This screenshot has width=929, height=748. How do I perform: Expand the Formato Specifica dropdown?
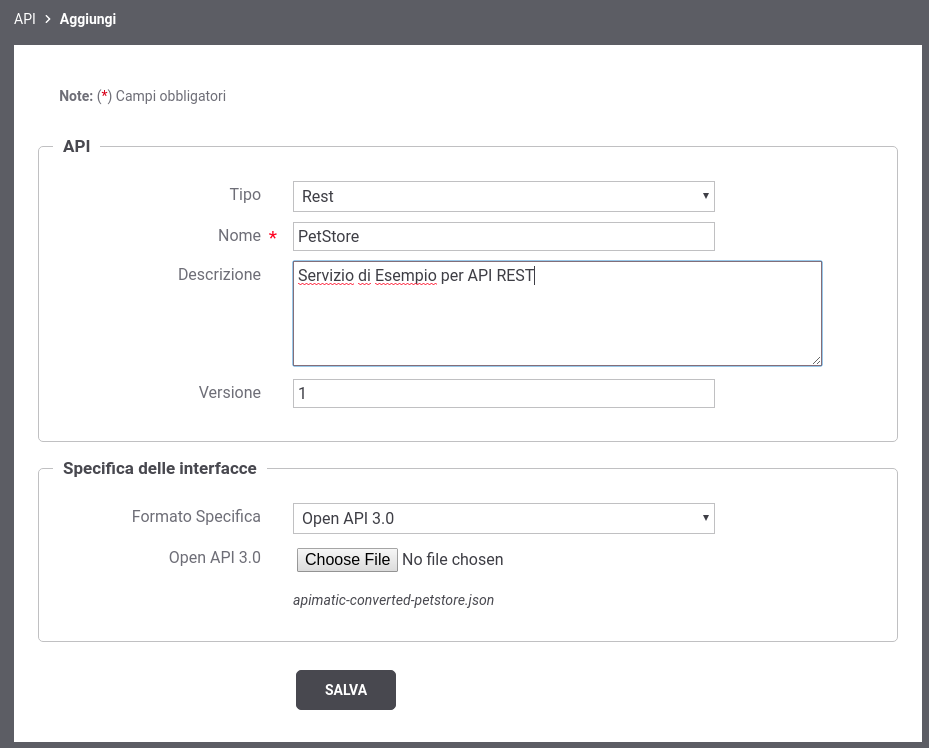coord(504,518)
